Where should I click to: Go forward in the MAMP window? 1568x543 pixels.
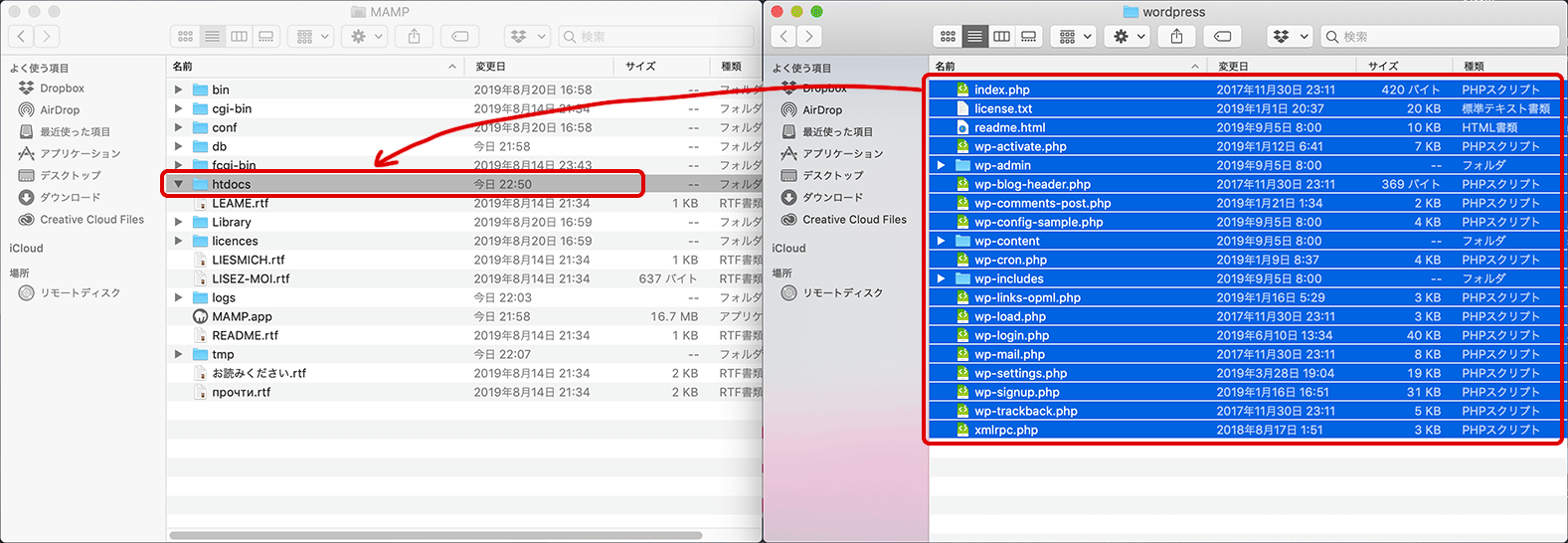47,37
